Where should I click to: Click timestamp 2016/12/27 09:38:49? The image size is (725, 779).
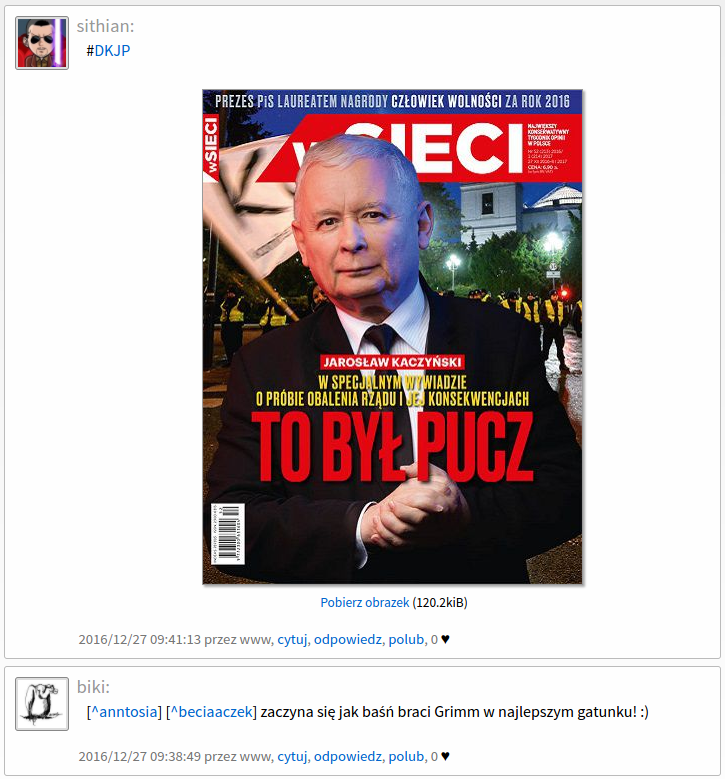tap(140, 756)
